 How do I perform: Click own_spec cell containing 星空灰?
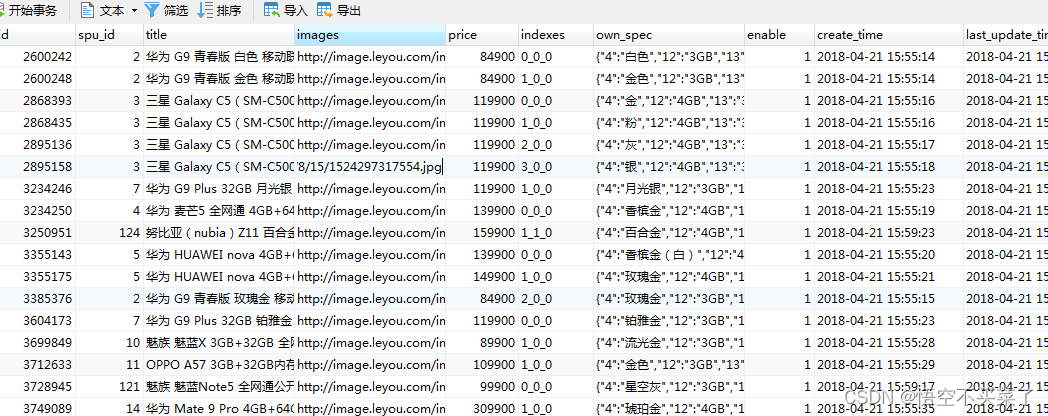click(669, 388)
